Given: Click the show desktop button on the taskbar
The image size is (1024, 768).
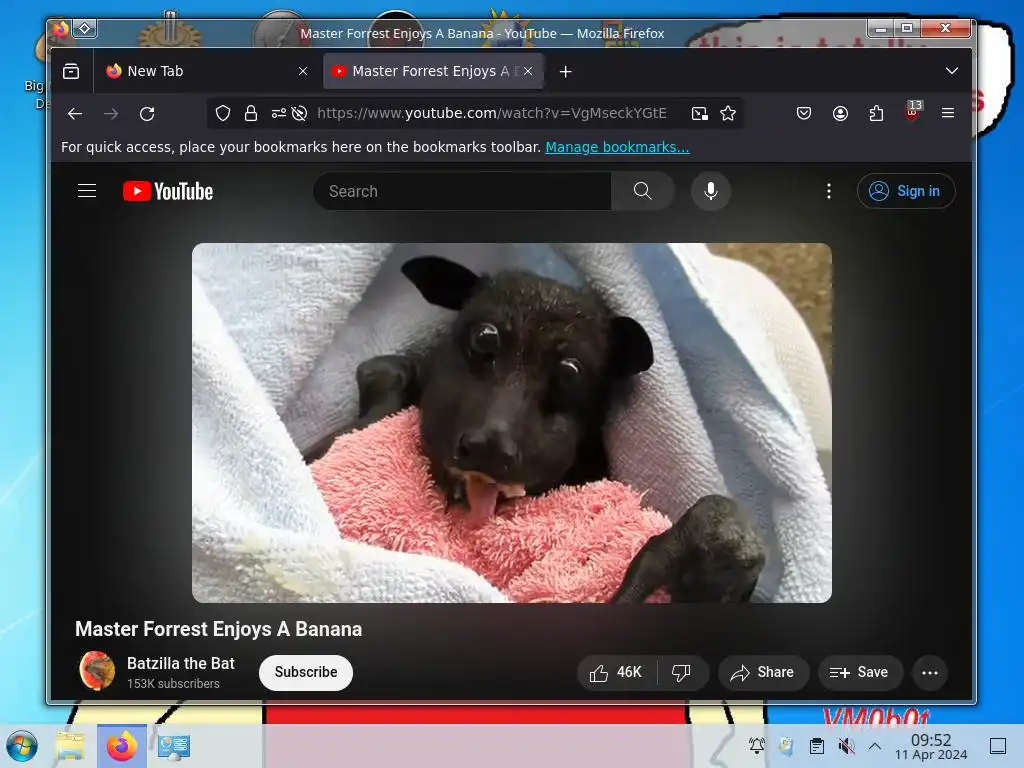Looking at the screenshot, I should (x=998, y=746).
